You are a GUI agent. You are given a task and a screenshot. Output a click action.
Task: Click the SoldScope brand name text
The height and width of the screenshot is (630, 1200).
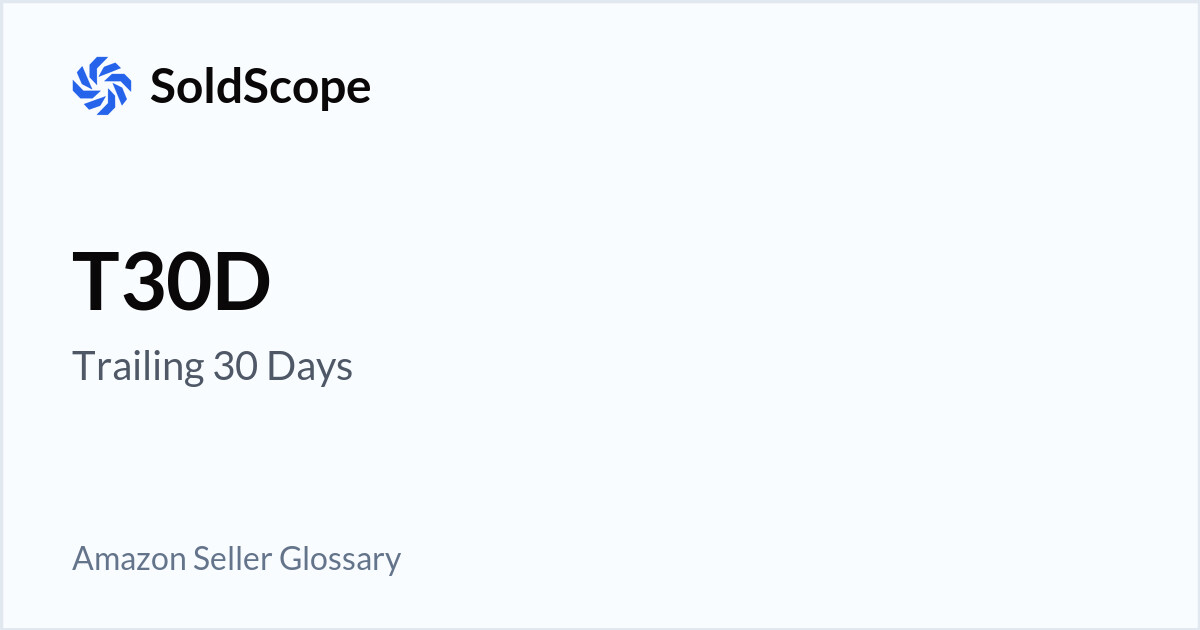[260, 86]
